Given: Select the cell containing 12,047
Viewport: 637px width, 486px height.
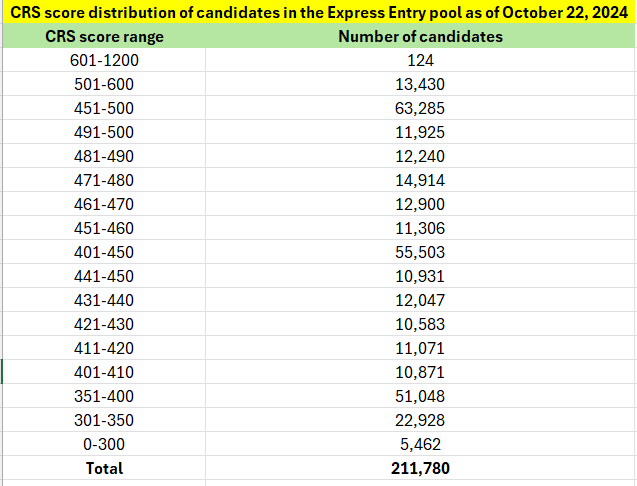Looking at the screenshot, I should (x=420, y=300).
